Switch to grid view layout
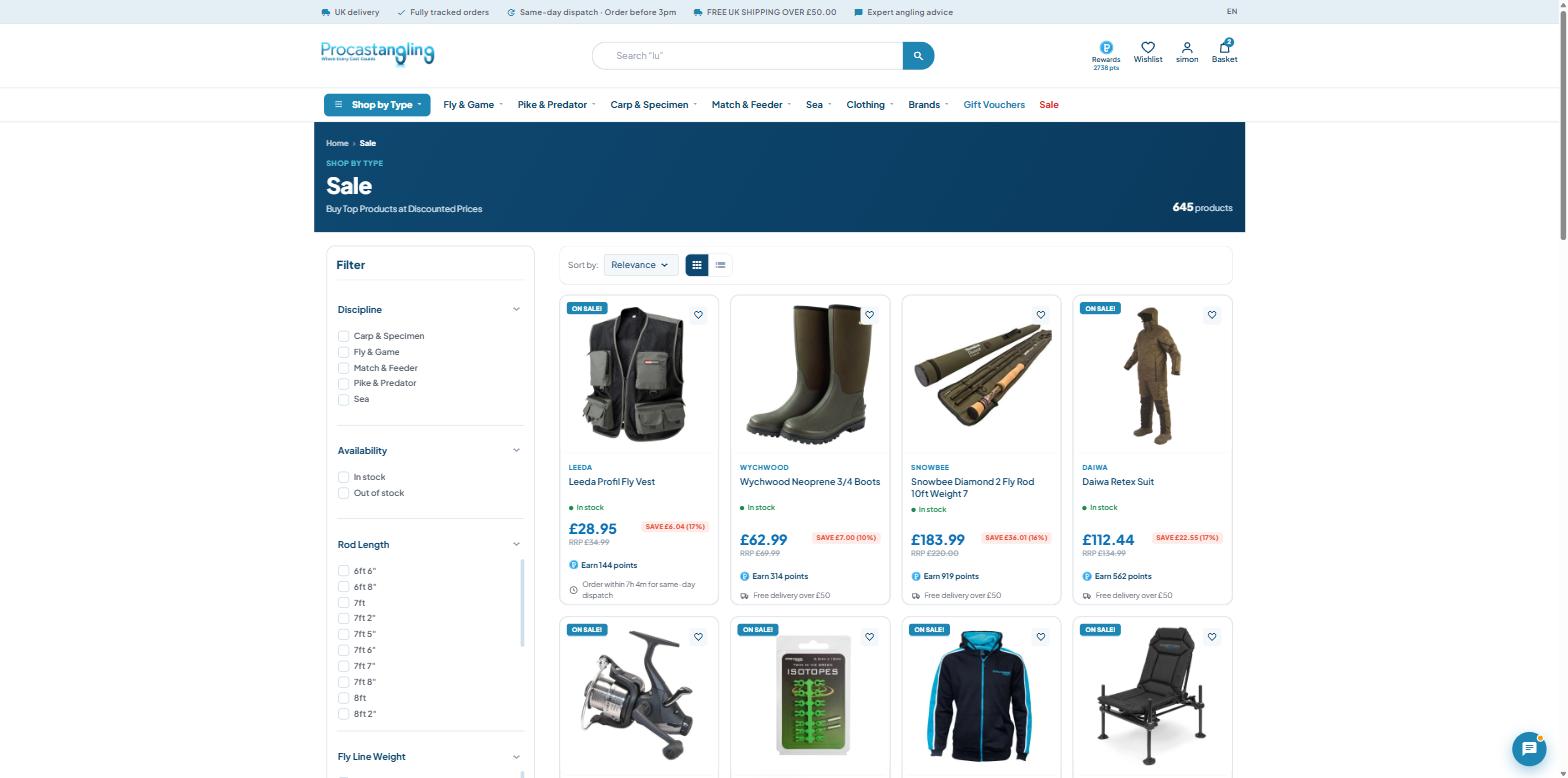The height and width of the screenshot is (778, 1568). coord(697,265)
